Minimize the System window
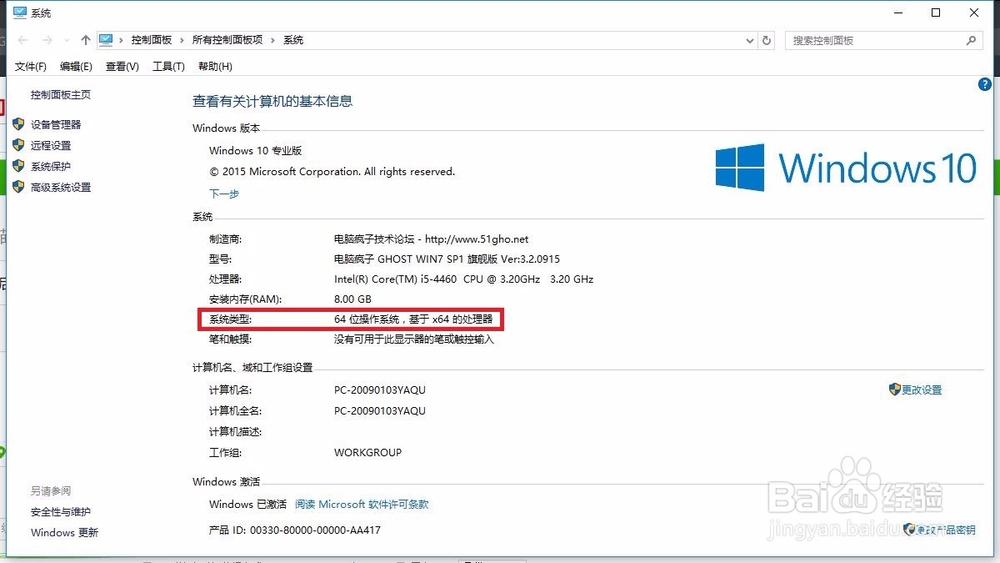The width and height of the screenshot is (1000, 563). coord(898,13)
